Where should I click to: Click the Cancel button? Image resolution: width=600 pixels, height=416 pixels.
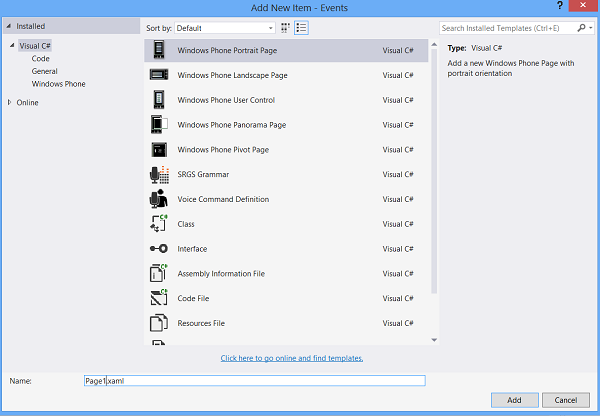(x=566, y=400)
